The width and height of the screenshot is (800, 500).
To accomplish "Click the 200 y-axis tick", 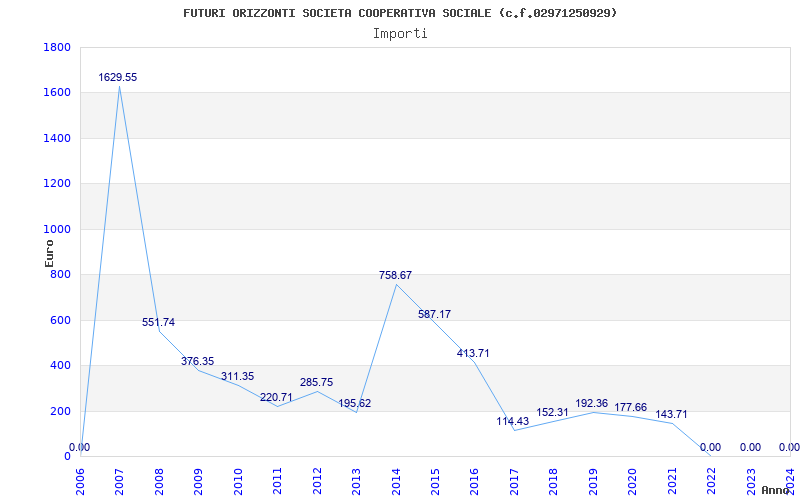I will pyautogui.click(x=61, y=411).
